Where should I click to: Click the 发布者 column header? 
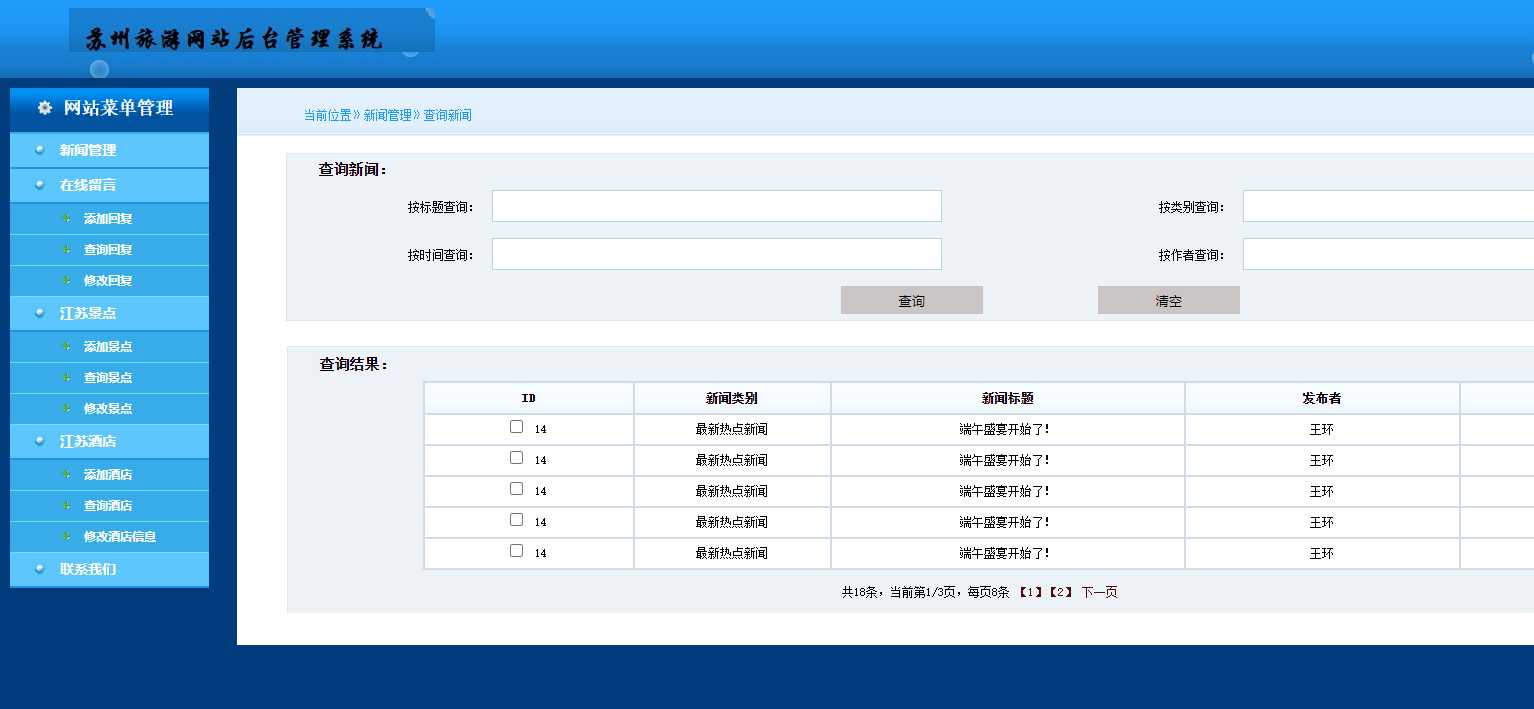pyautogui.click(x=1322, y=398)
